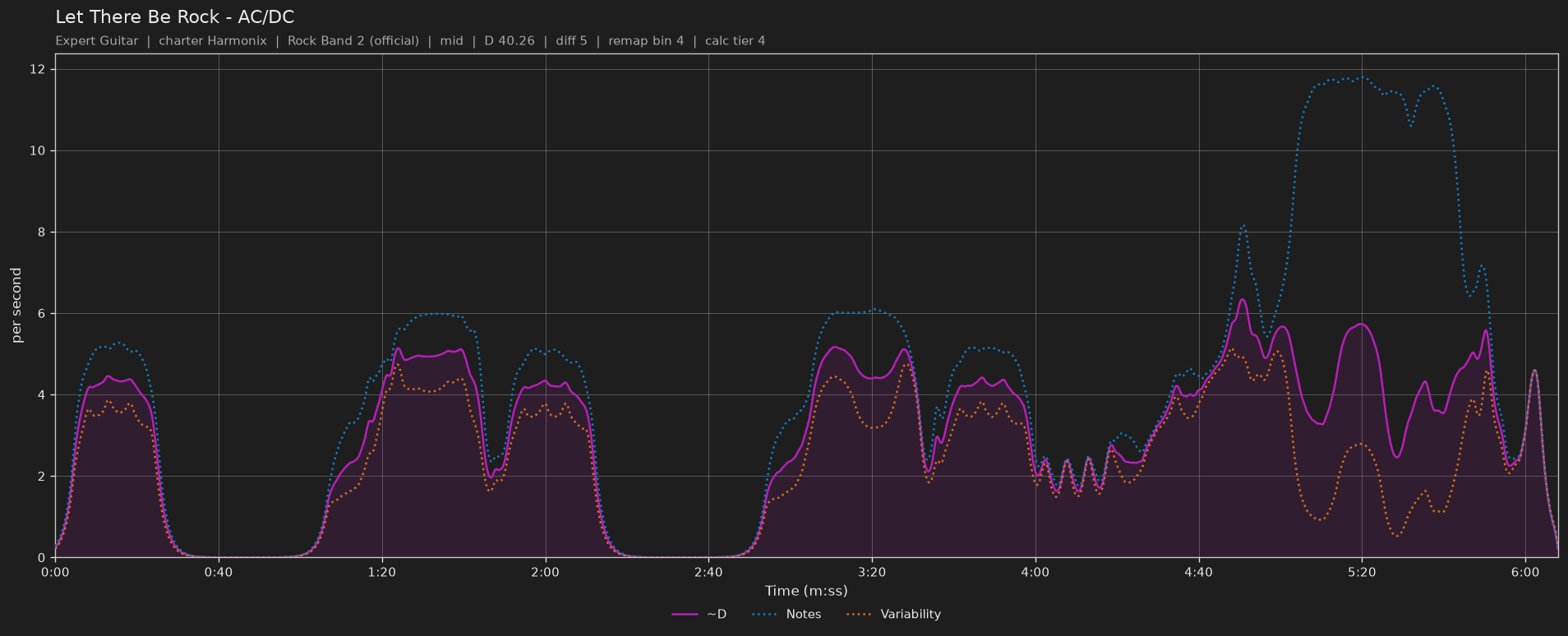The width and height of the screenshot is (1568, 636).
Task: Click the '5:20' x-axis tick label
Action: click(1362, 573)
